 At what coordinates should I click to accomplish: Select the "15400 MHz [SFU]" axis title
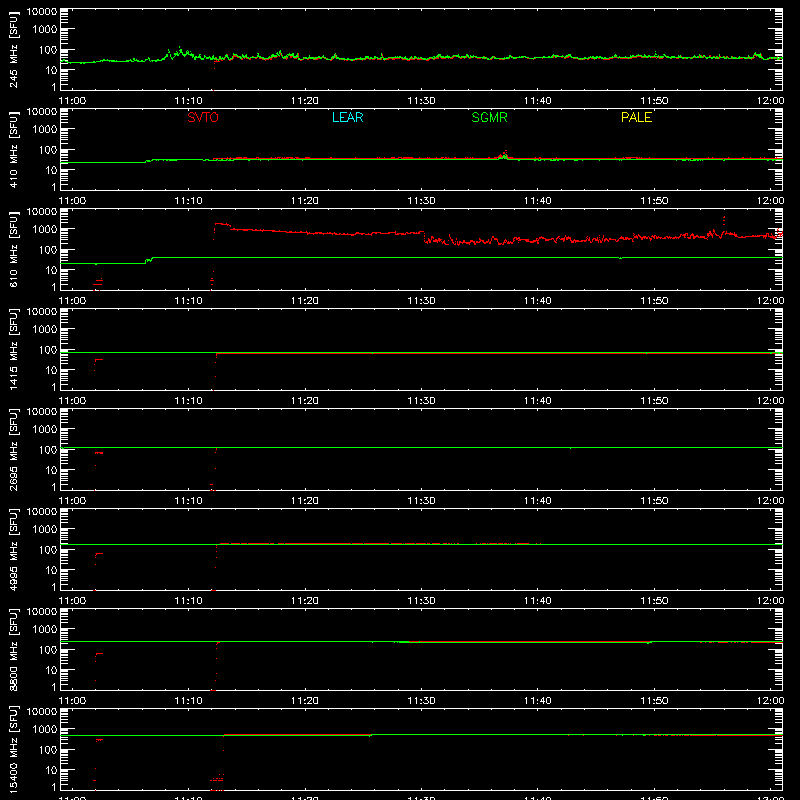pos(13,749)
